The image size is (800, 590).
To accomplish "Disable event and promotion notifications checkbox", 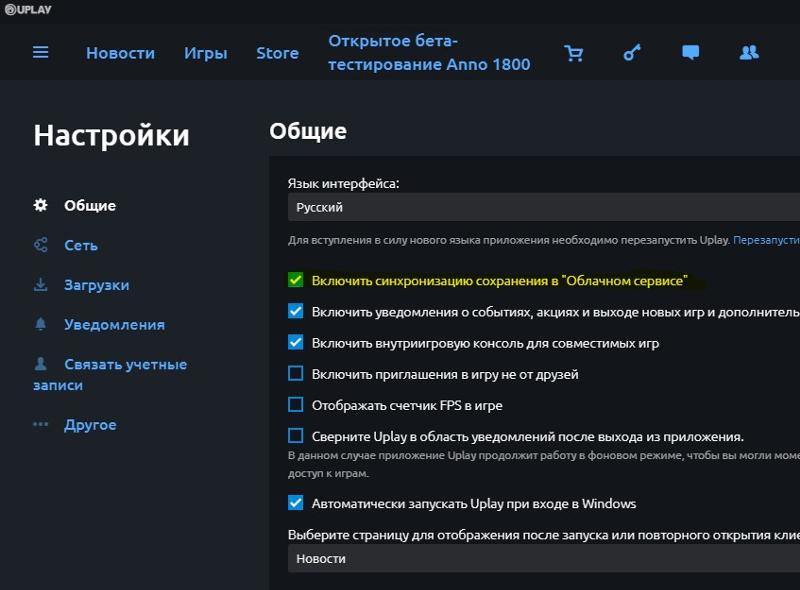I will click(x=295, y=311).
